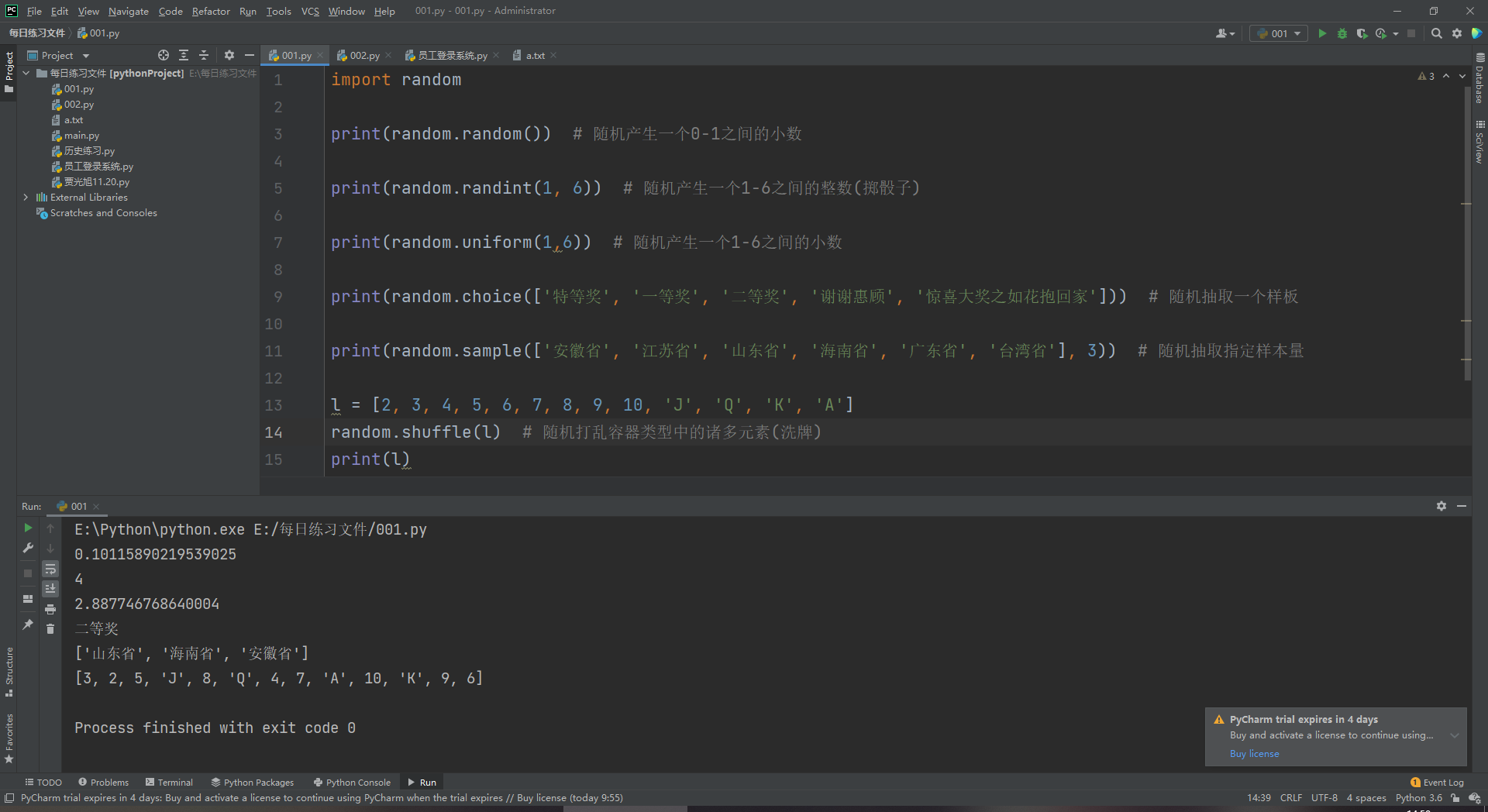Open the Project view dropdown
Viewport: 1488px width, 812px height.
click(59, 55)
